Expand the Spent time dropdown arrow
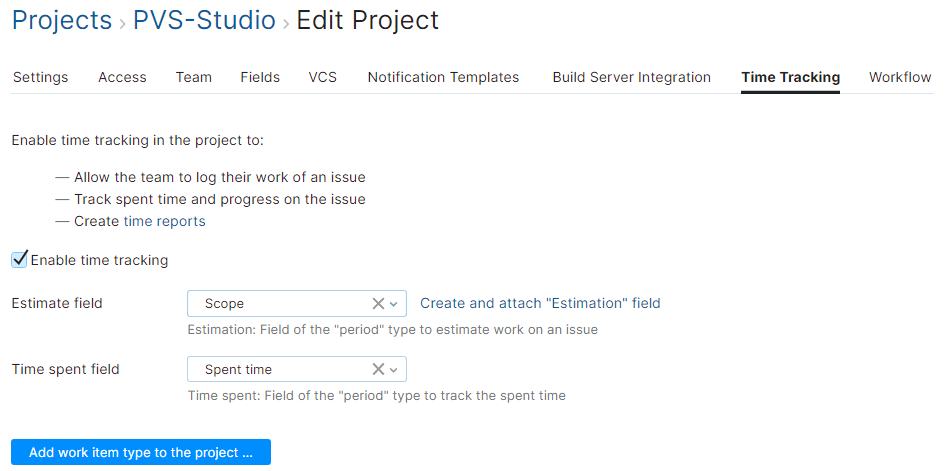The width and height of the screenshot is (947, 471). [394, 369]
